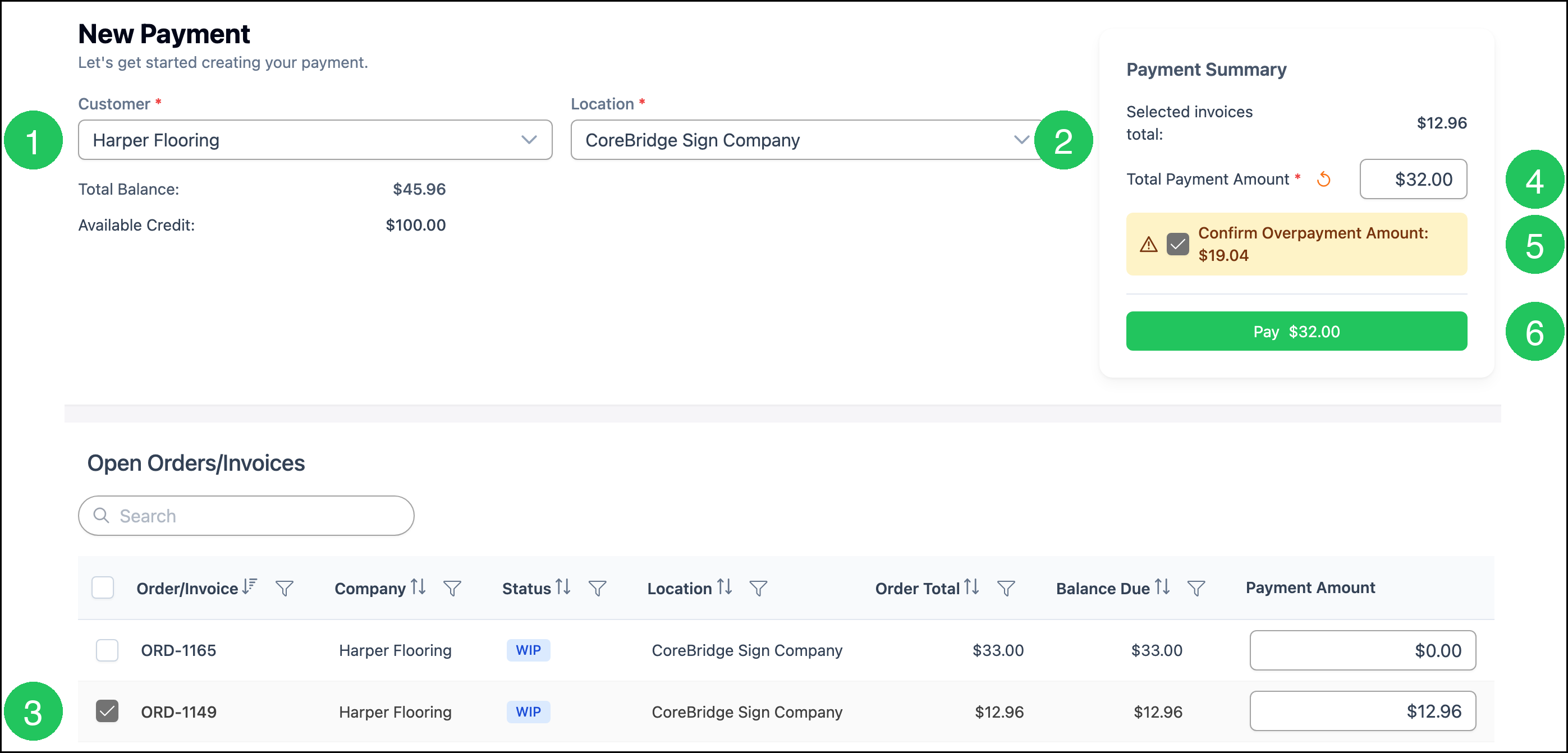Viewport: 1568px width, 753px height.
Task: Click the Pay $32.00 button
Action: pyautogui.click(x=1296, y=331)
